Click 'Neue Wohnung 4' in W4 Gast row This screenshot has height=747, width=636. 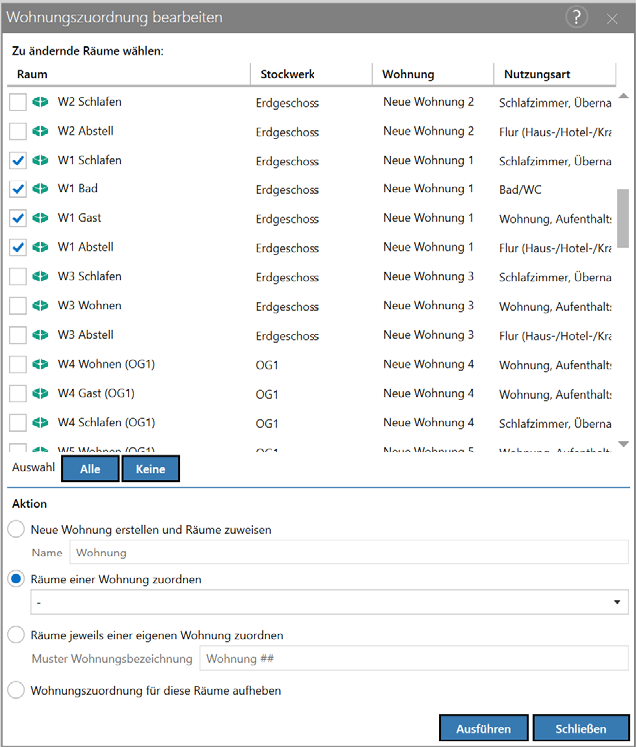(x=428, y=393)
